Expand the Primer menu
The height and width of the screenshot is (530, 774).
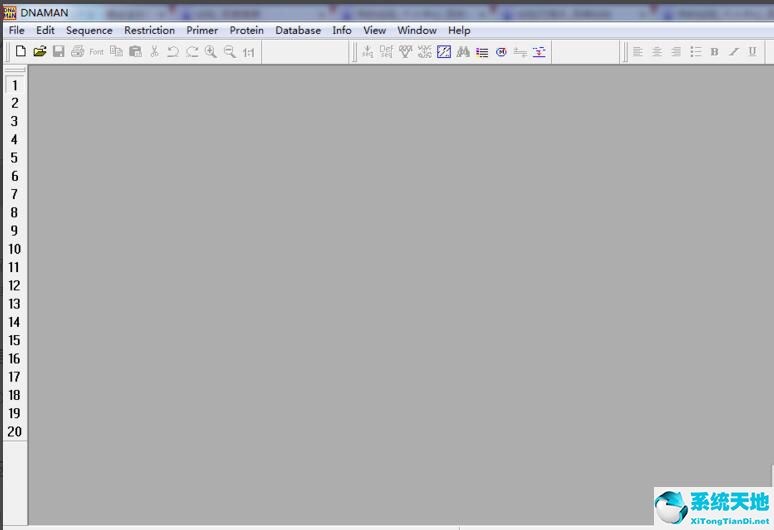202,30
